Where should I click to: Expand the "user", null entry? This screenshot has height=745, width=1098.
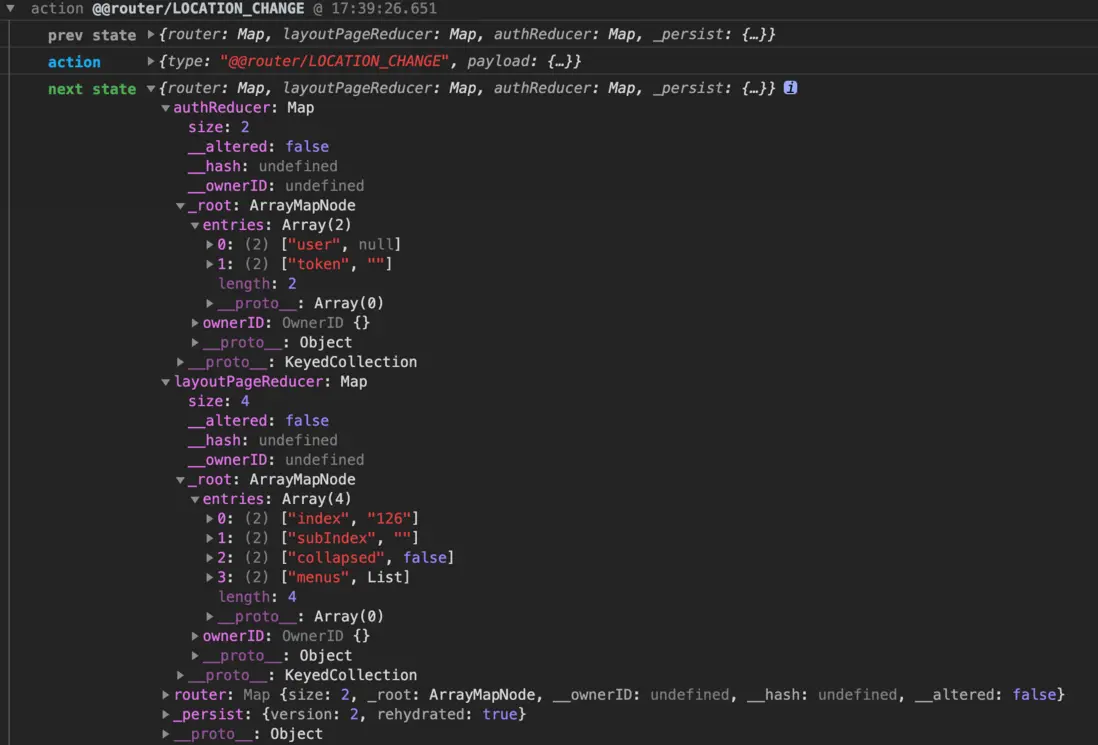tap(209, 244)
